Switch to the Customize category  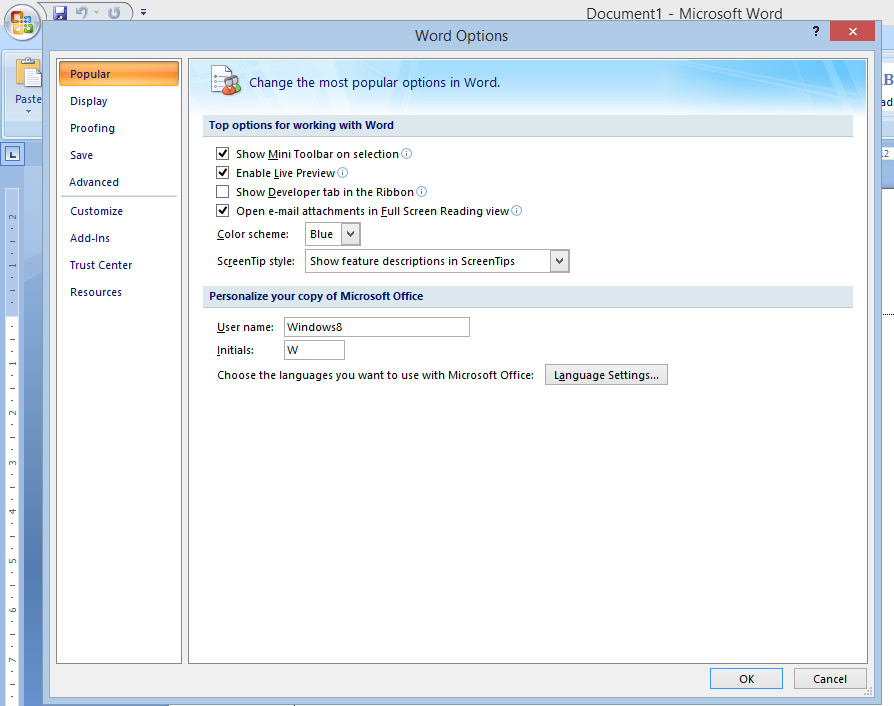(x=96, y=211)
